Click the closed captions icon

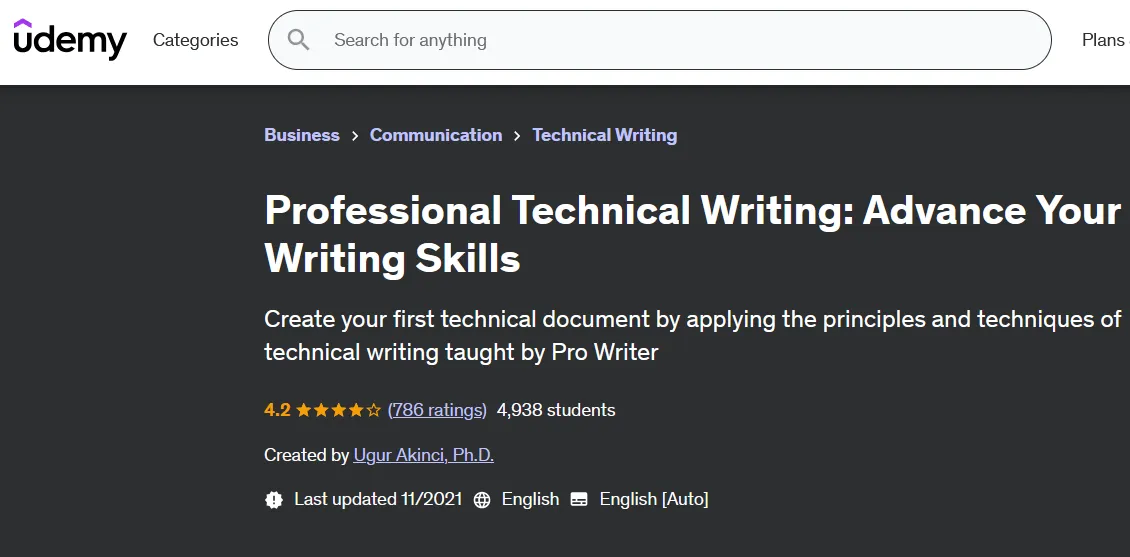pyautogui.click(x=579, y=499)
